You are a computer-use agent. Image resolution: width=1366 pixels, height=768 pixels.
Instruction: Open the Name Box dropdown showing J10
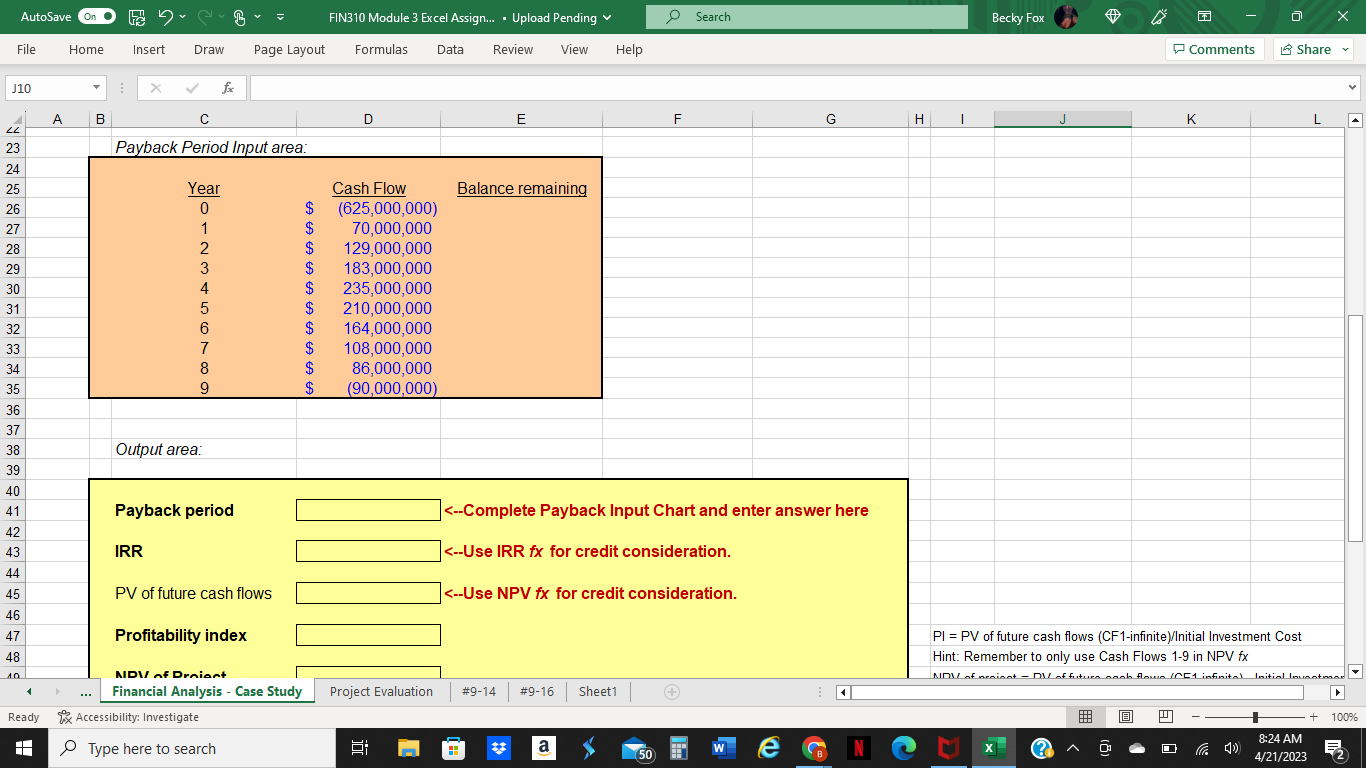coord(96,87)
